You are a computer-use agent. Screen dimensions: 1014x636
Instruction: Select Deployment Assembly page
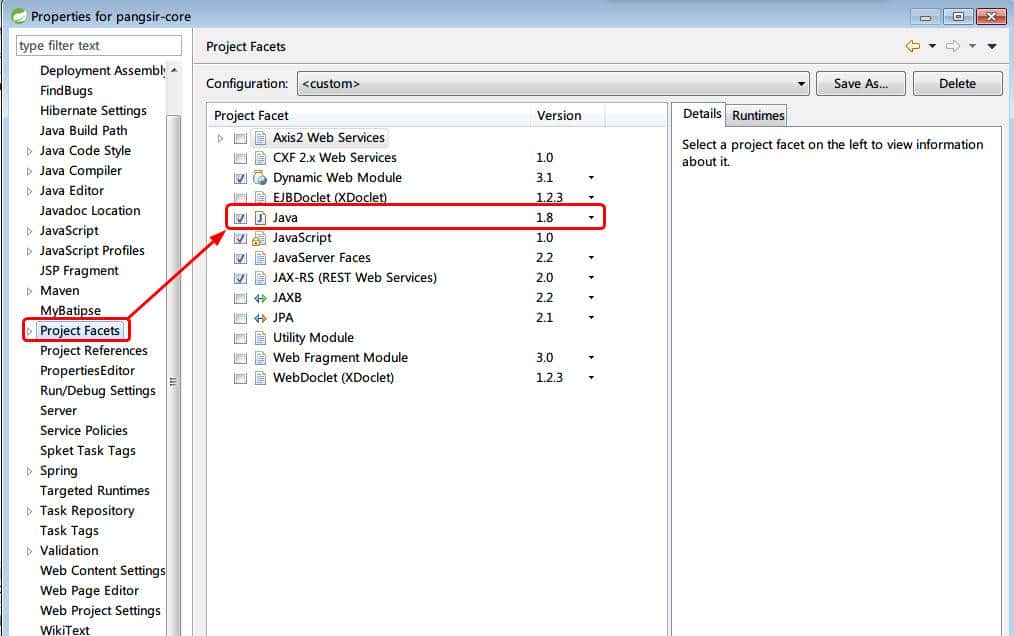coord(102,71)
